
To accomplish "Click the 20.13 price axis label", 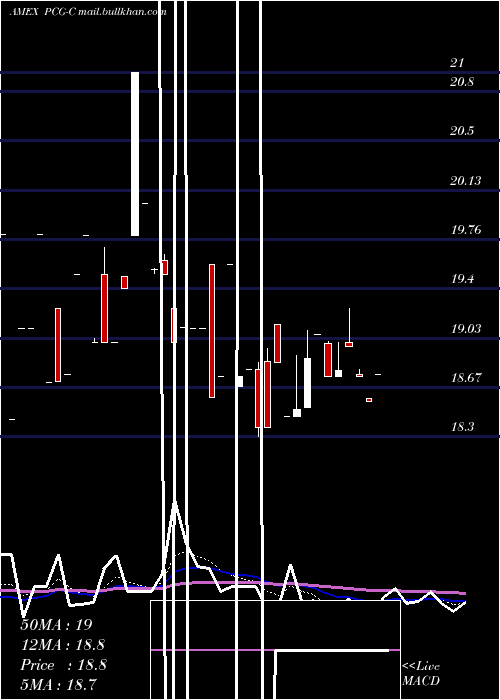I will (x=466, y=180).
